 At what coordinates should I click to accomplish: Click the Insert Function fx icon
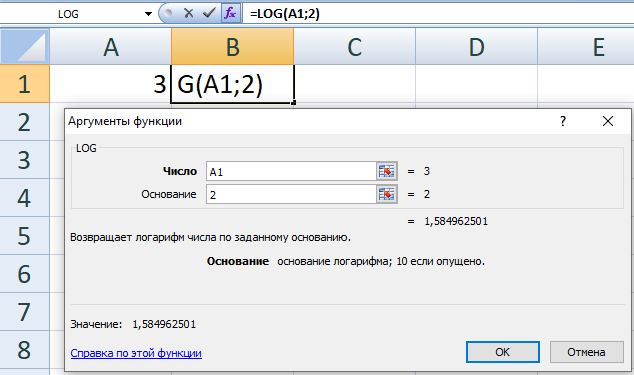click(230, 13)
